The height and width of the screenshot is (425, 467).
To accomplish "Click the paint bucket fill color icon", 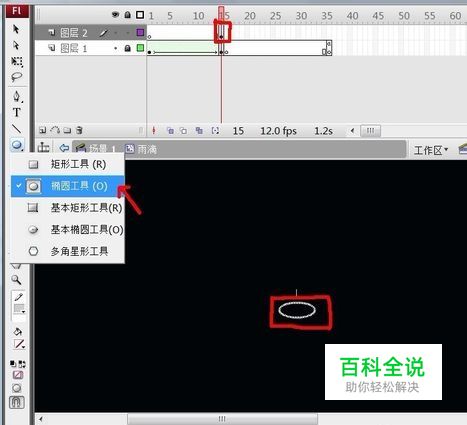I will (18, 332).
